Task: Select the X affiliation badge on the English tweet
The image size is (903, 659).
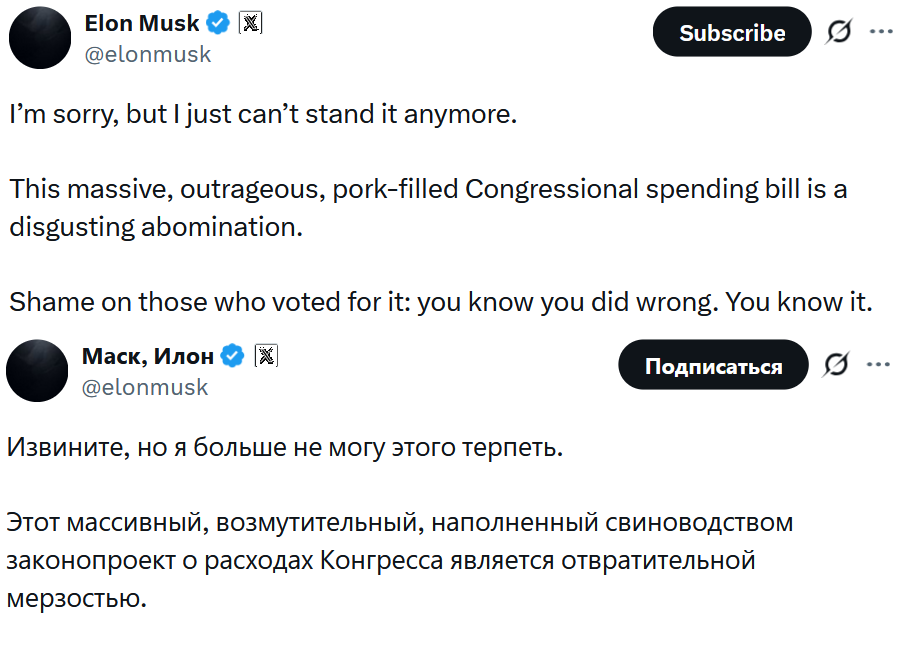Action: click(249, 22)
